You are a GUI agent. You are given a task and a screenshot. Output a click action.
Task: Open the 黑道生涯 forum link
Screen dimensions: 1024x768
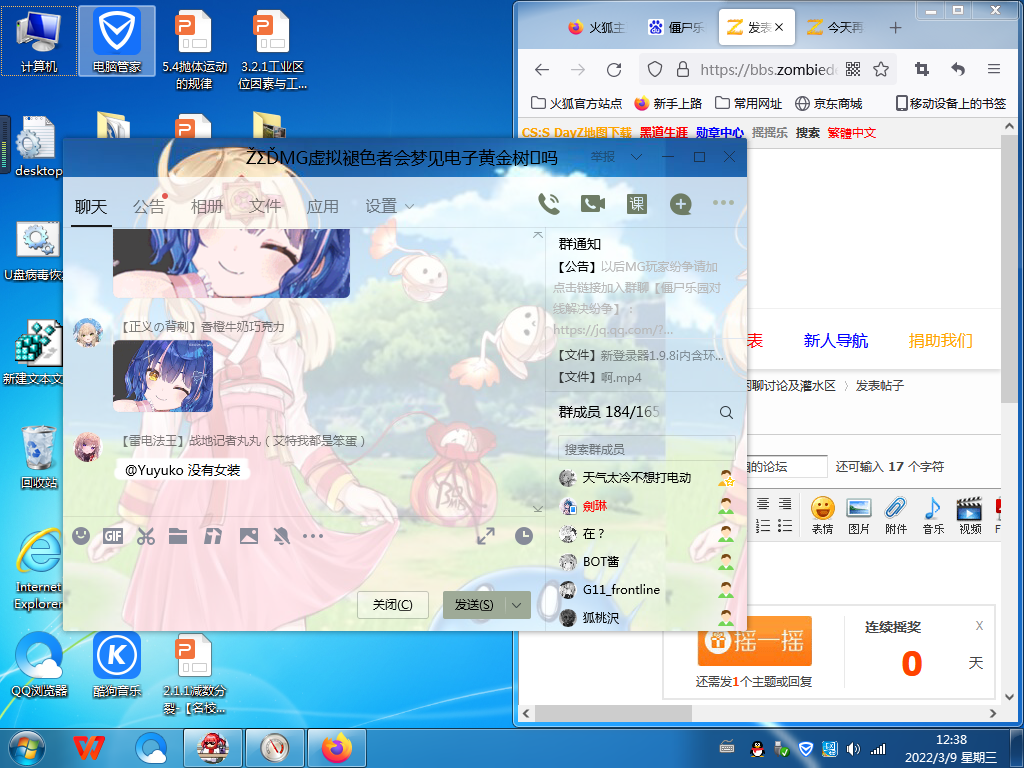[664, 133]
